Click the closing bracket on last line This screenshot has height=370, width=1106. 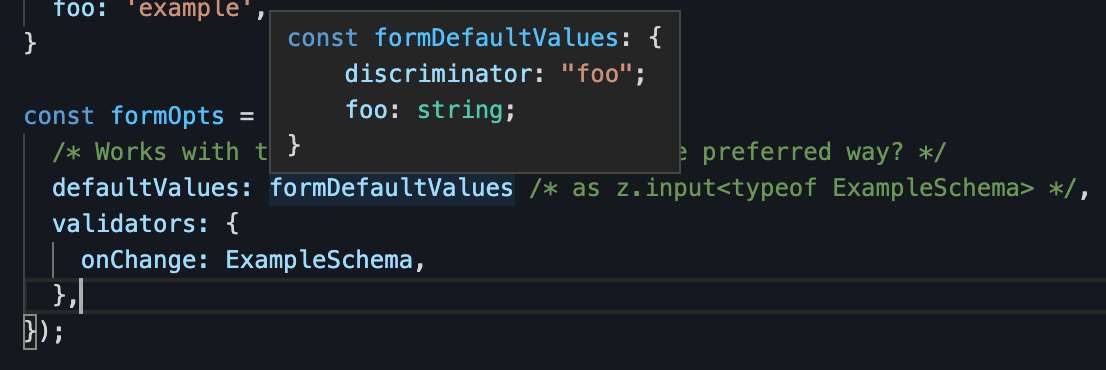(30, 331)
